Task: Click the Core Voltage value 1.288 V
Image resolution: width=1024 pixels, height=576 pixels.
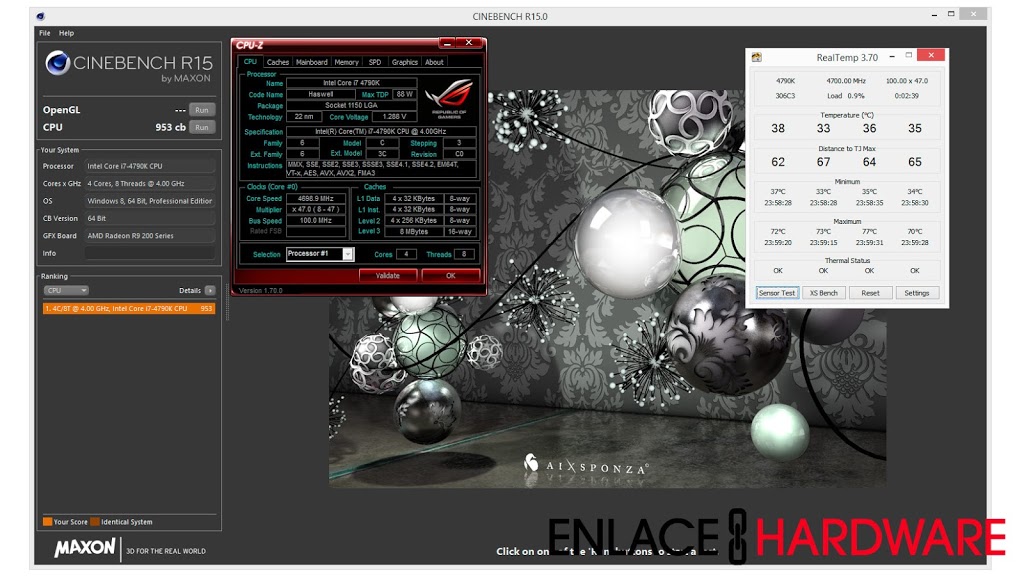Action: tap(394, 117)
